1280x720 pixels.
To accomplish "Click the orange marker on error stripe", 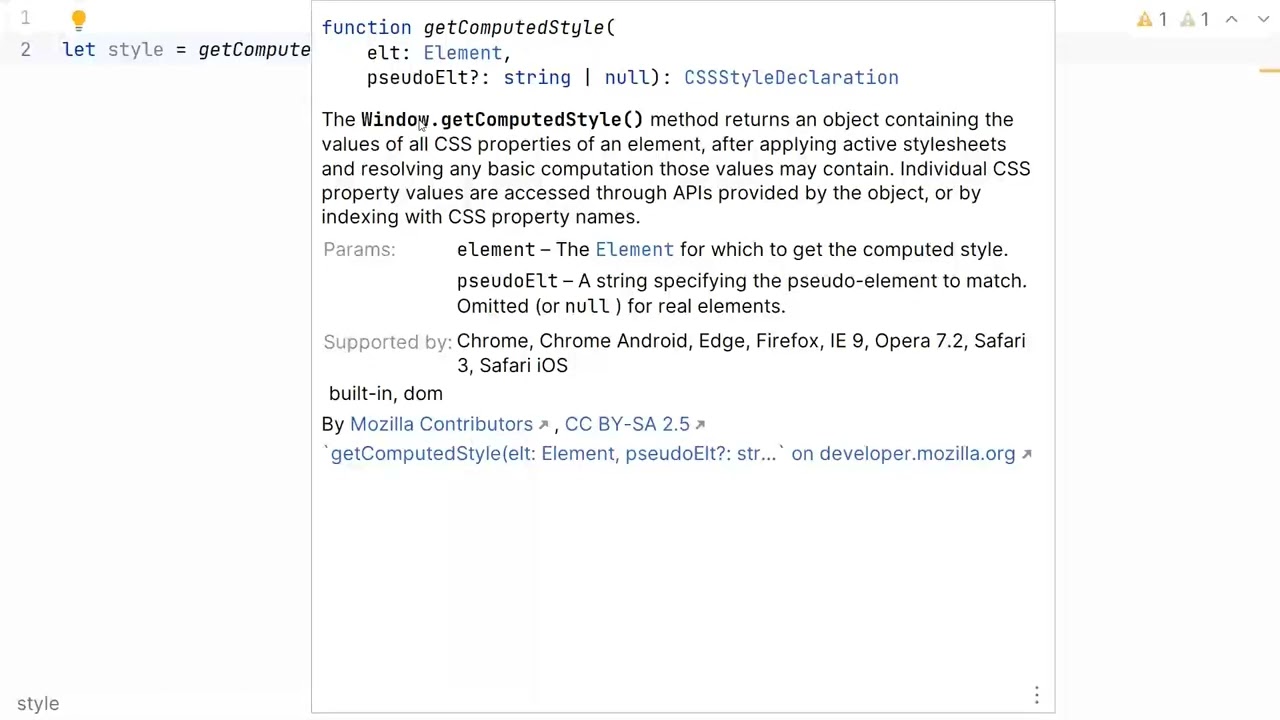I will coord(1269,71).
